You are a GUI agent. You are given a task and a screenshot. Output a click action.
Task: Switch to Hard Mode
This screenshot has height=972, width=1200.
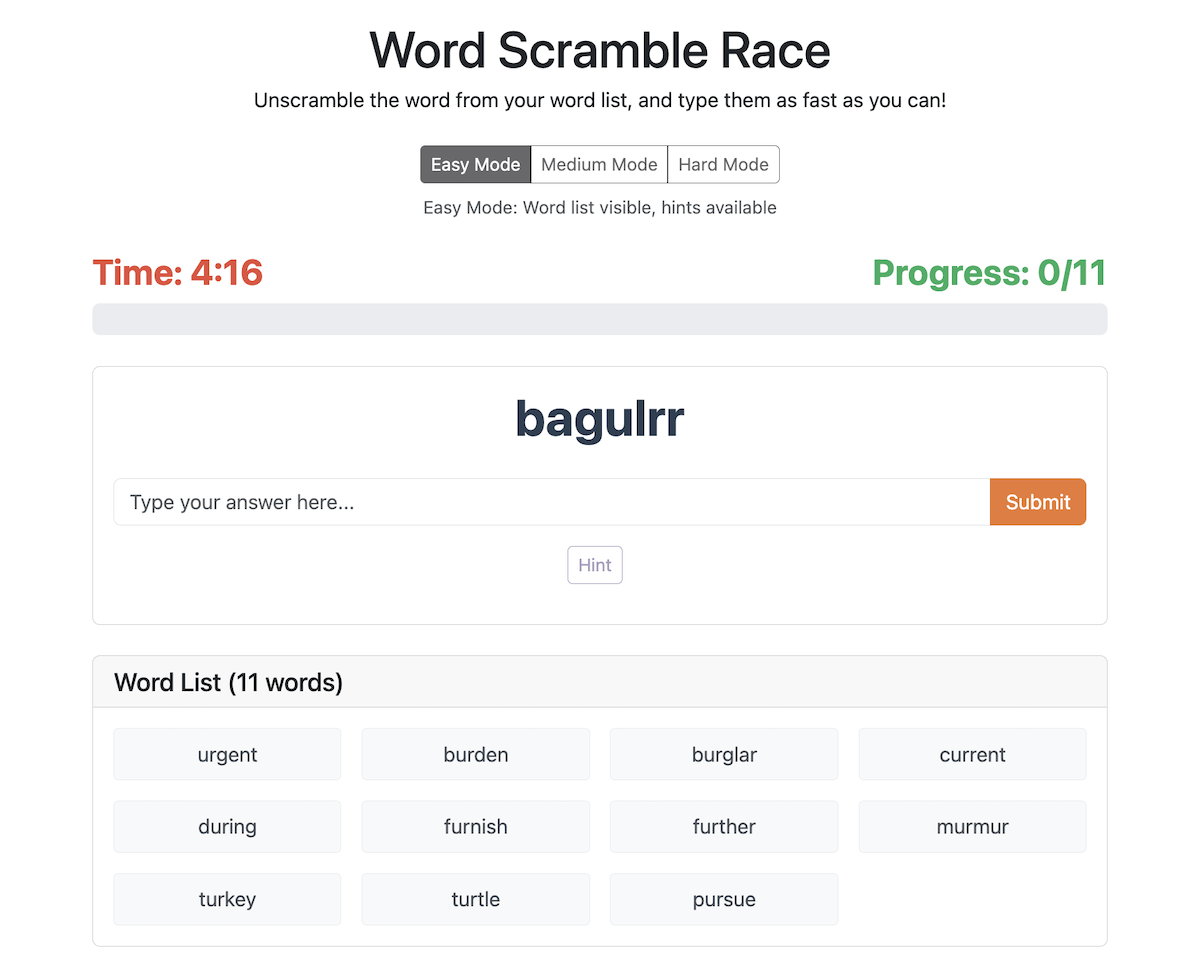click(x=723, y=164)
